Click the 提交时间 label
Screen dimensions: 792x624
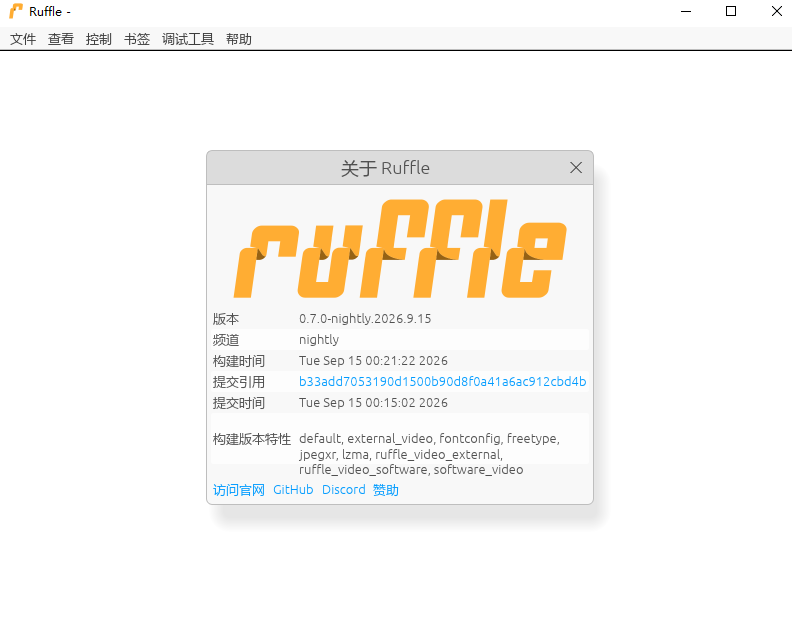point(239,403)
